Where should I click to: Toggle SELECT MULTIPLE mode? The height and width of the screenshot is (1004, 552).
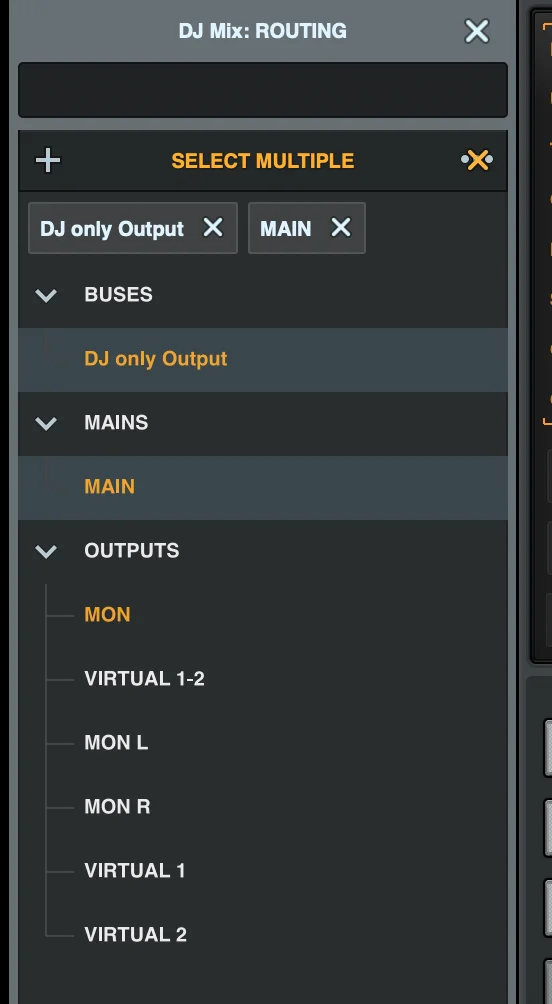click(x=263, y=160)
